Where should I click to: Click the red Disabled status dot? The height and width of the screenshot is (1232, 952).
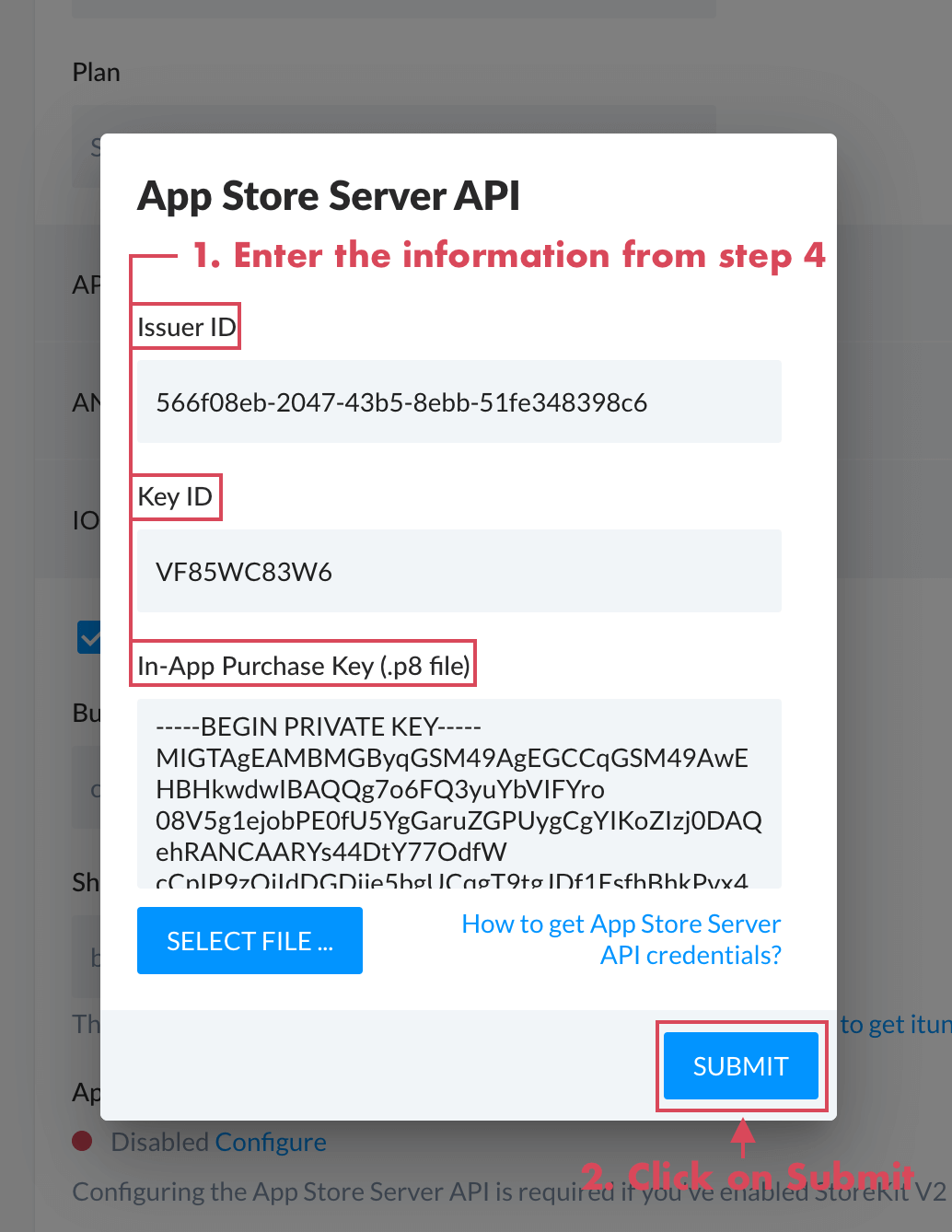click(83, 1142)
